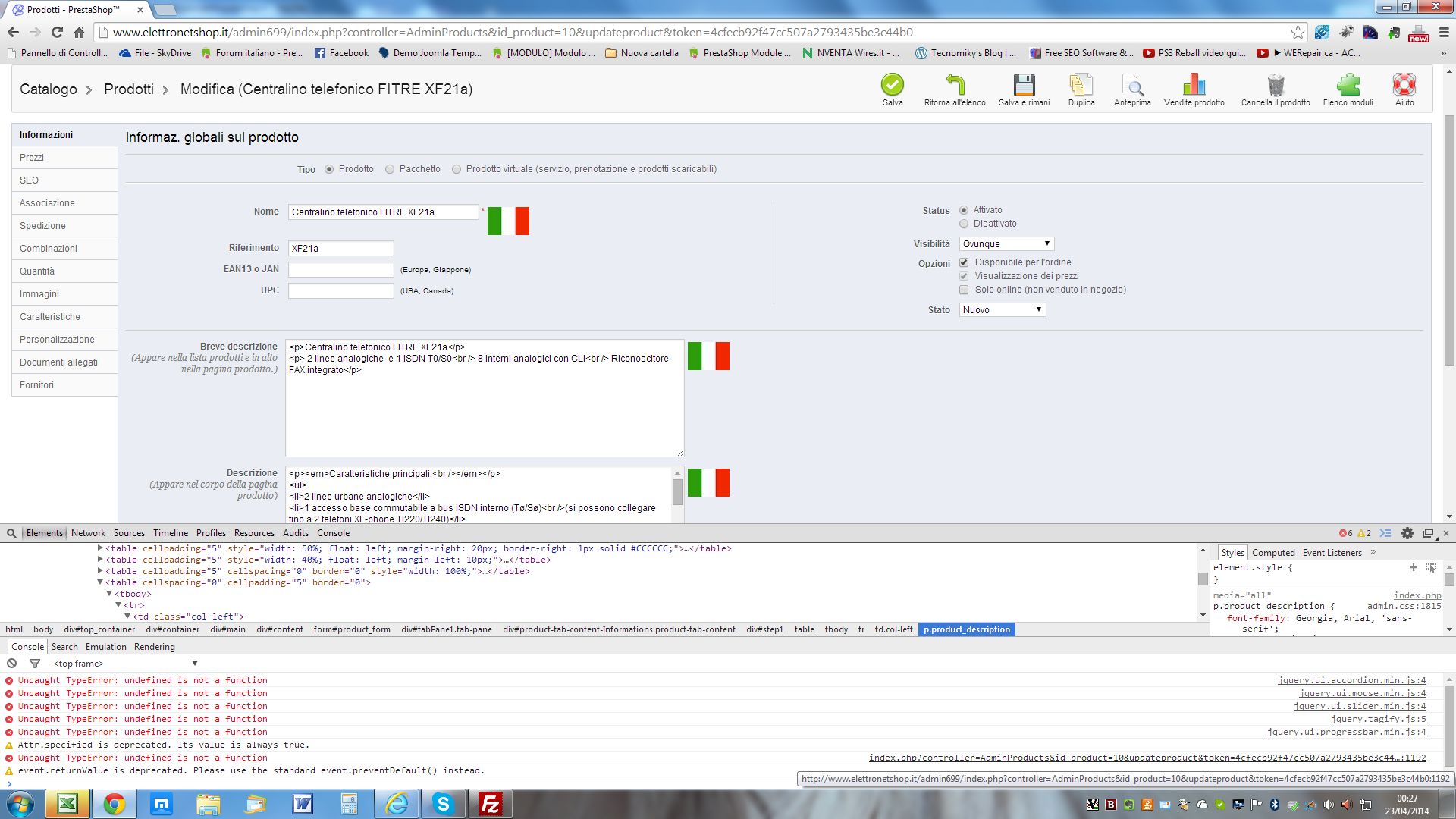Click the Italian flag beside Breve descrizione
Image resolution: width=1456 pixels, height=819 pixels.
tap(708, 356)
